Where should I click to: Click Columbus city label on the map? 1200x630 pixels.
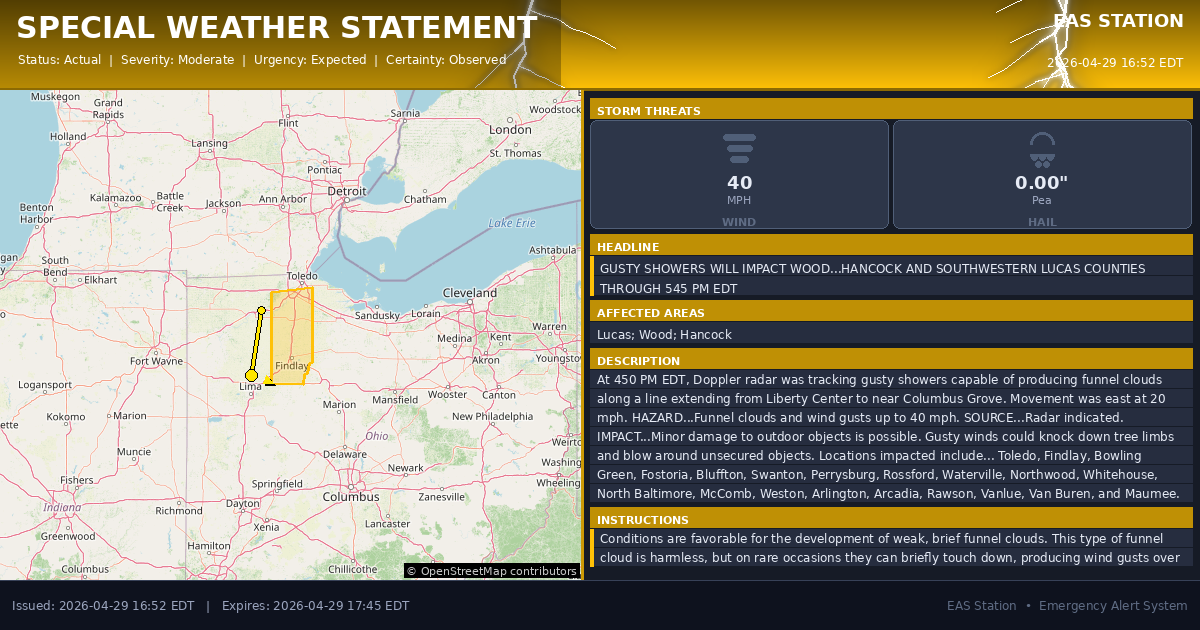pyautogui.click(x=350, y=497)
